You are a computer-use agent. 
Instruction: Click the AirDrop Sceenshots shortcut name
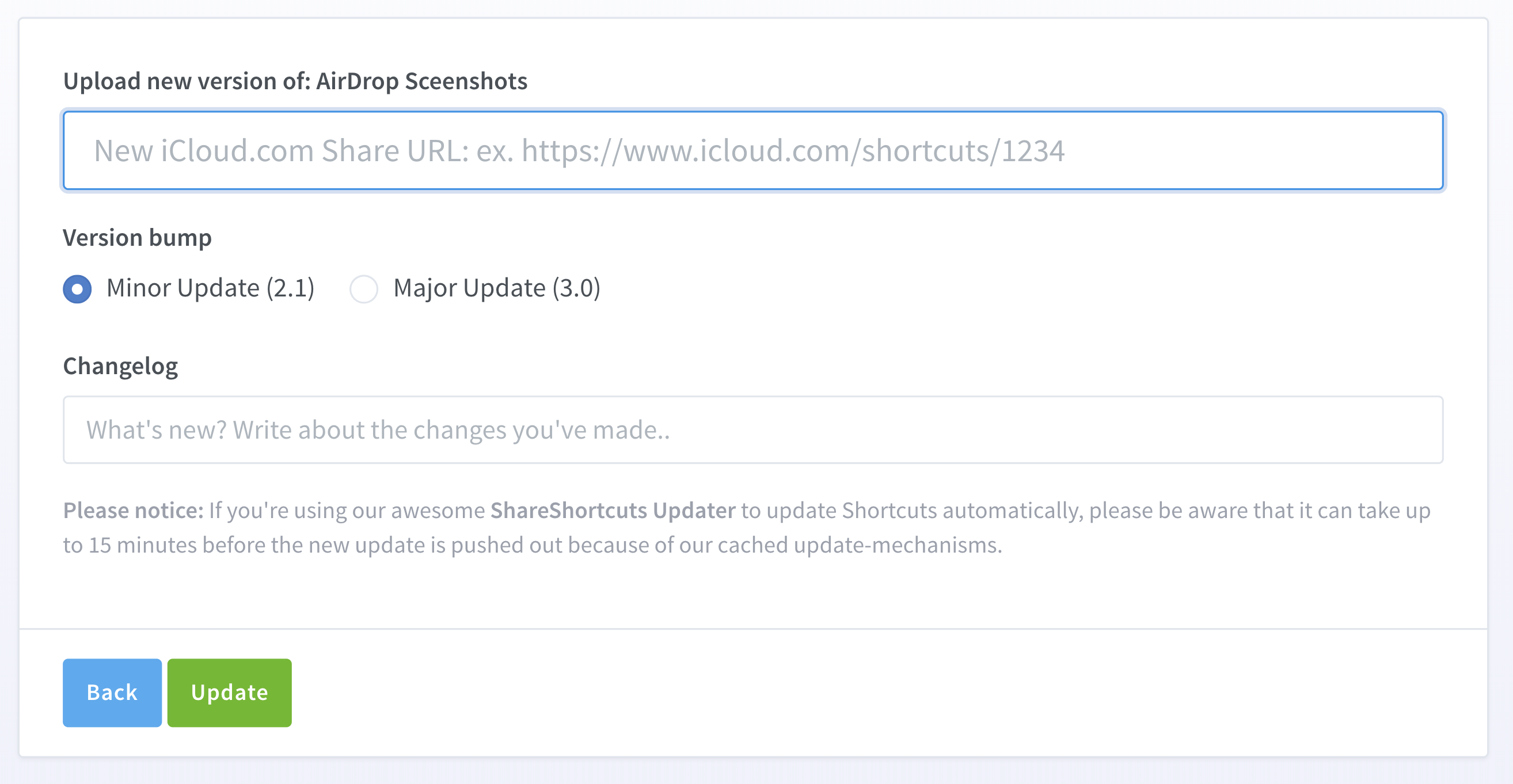(x=421, y=81)
